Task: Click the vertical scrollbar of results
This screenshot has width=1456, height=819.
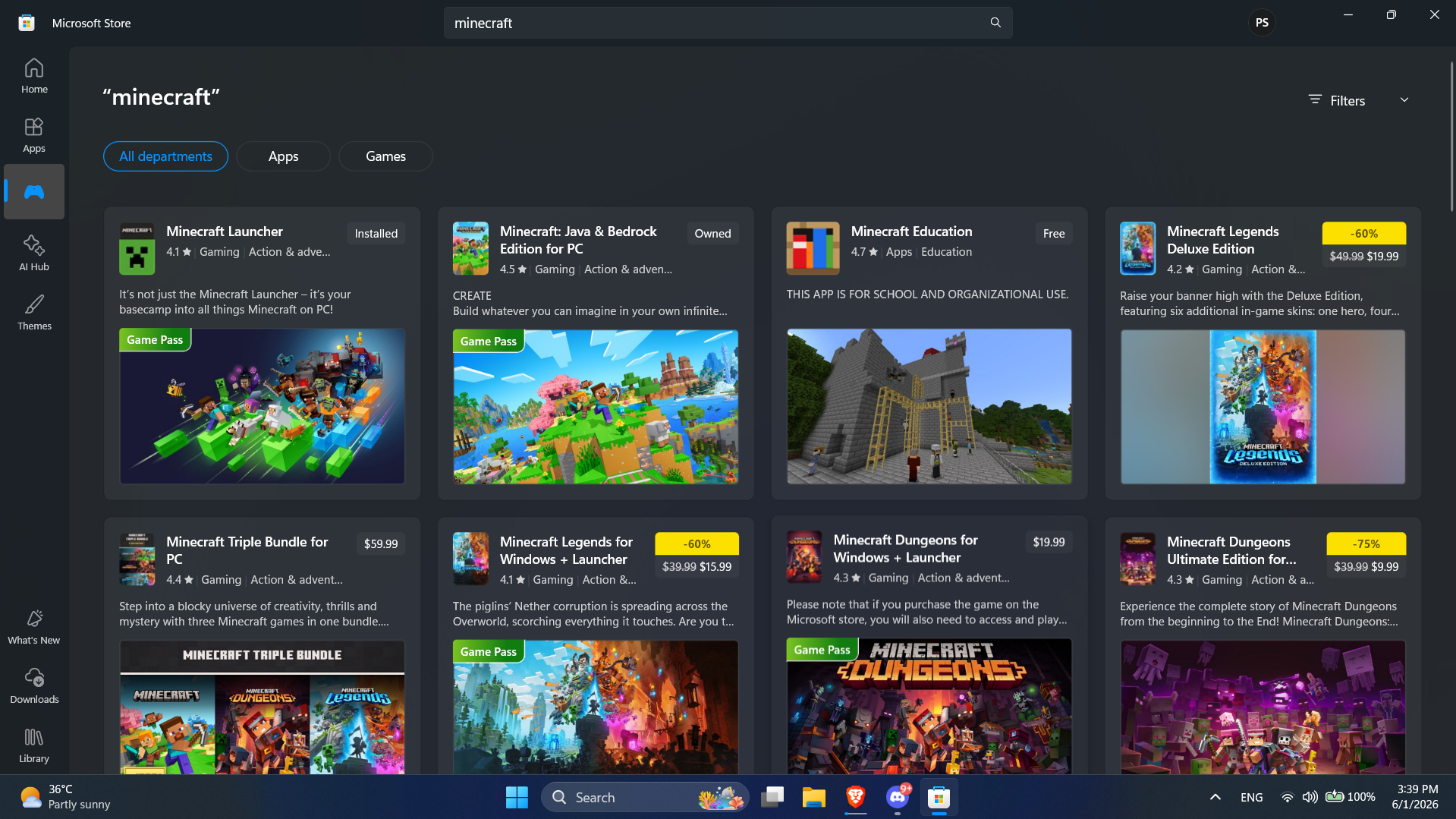Action: pyautogui.click(x=1451, y=137)
